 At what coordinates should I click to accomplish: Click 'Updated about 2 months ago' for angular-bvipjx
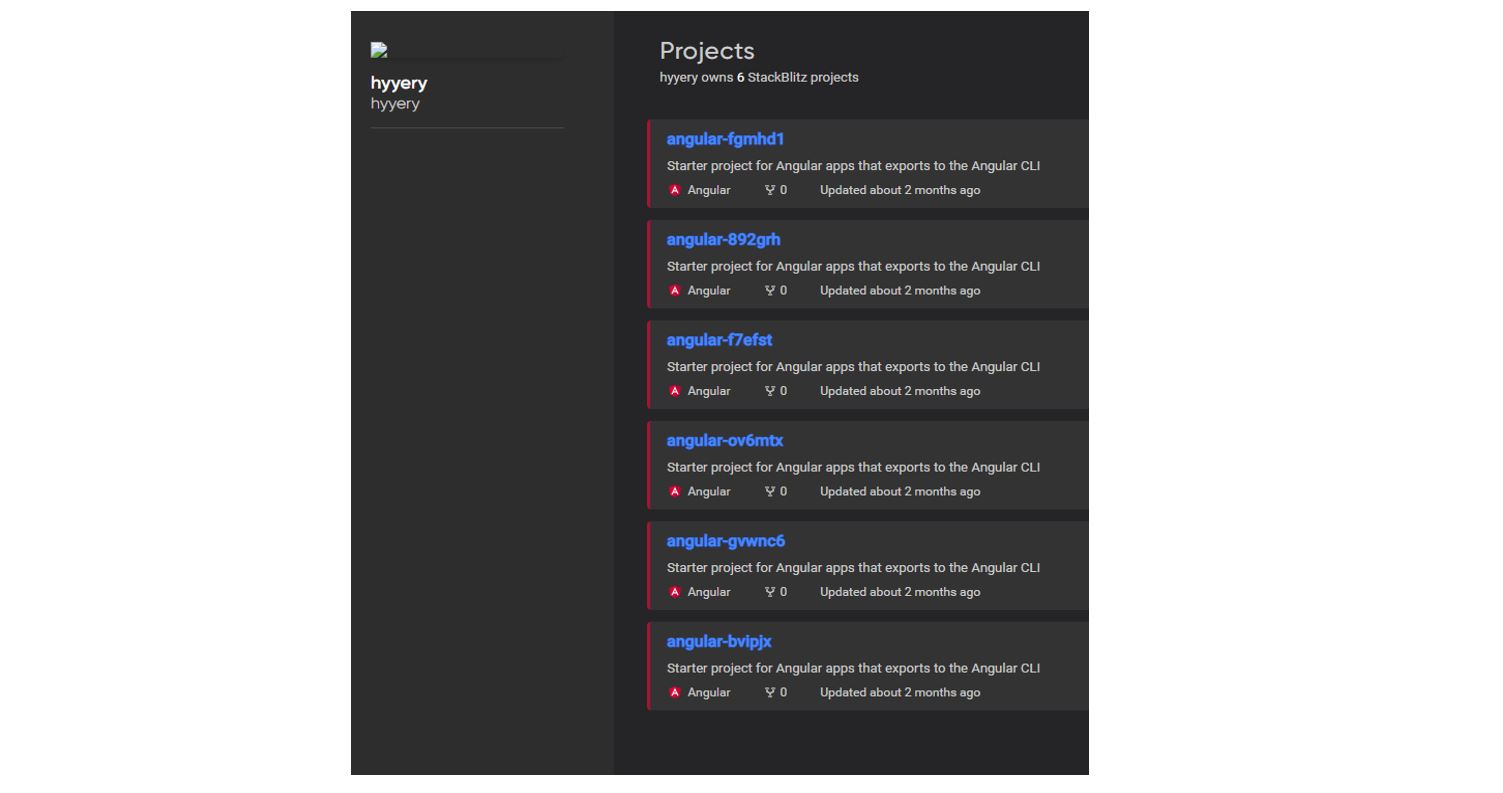[x=900, y=693]
